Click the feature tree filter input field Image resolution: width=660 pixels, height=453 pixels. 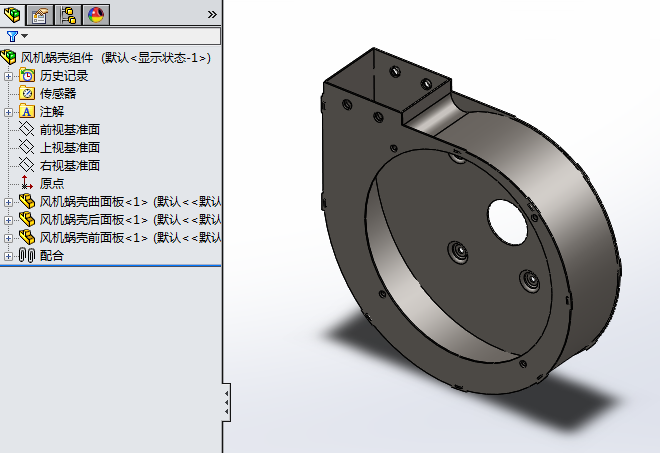pyautogui.click(x=110, y=36)
